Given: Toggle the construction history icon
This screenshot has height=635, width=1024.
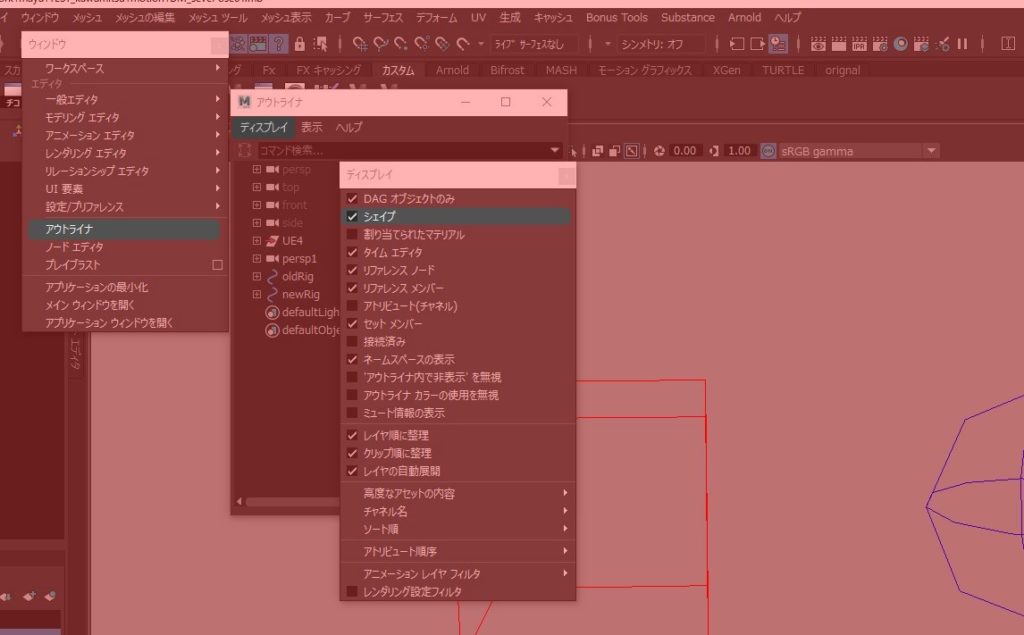Looking at the screenshot, I should click(778, 44).
